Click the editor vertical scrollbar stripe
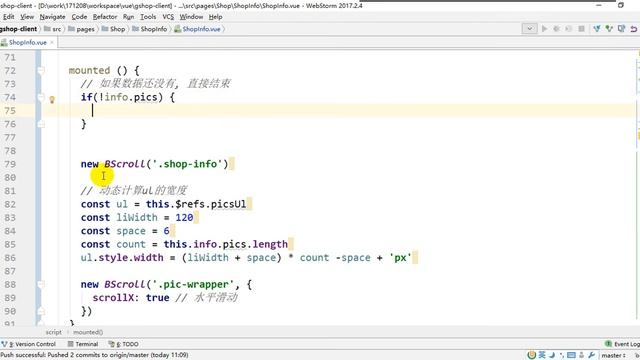This screenshot has height=360, width=640. point(637,188)
